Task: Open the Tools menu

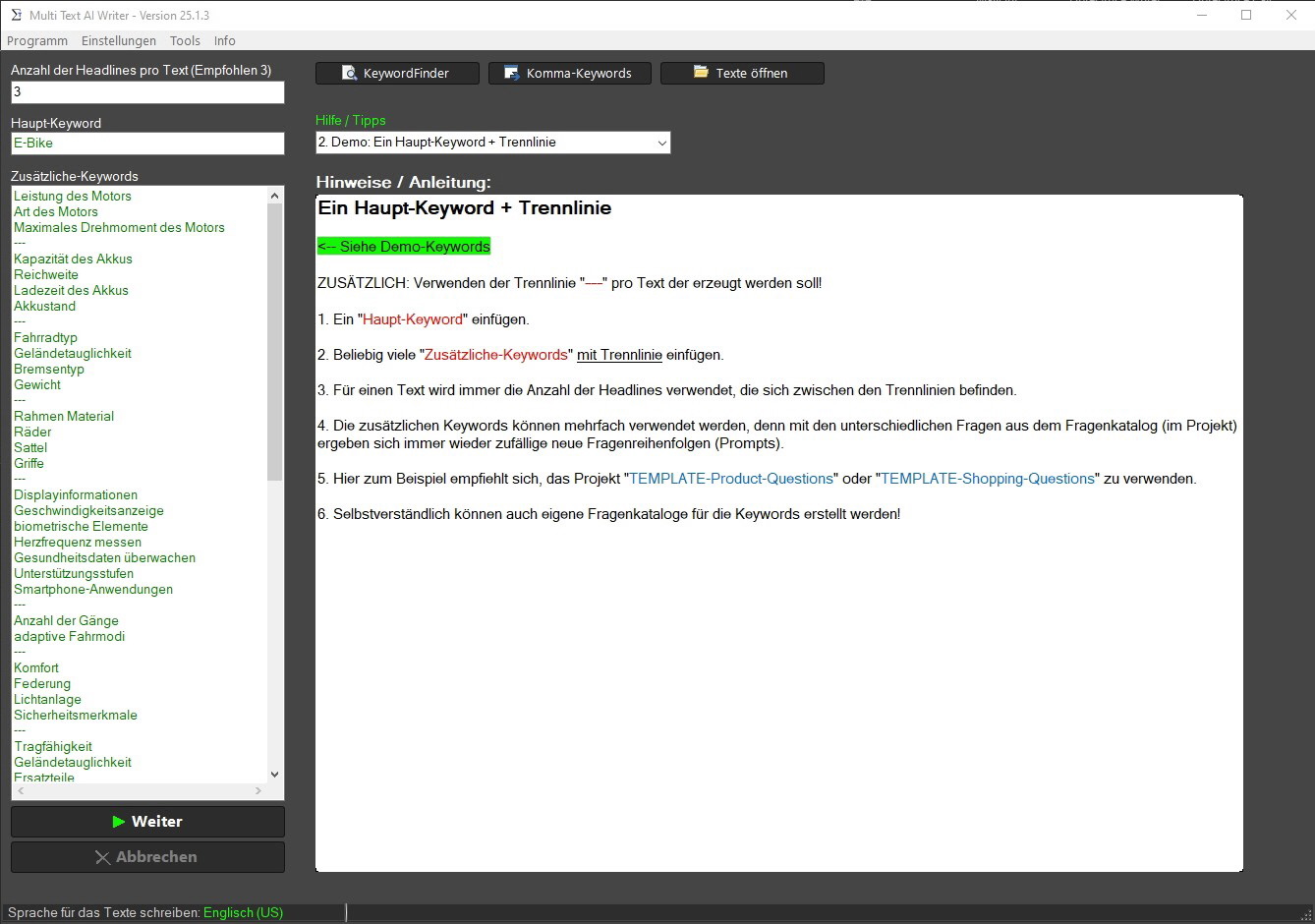Action: point(185,40)
